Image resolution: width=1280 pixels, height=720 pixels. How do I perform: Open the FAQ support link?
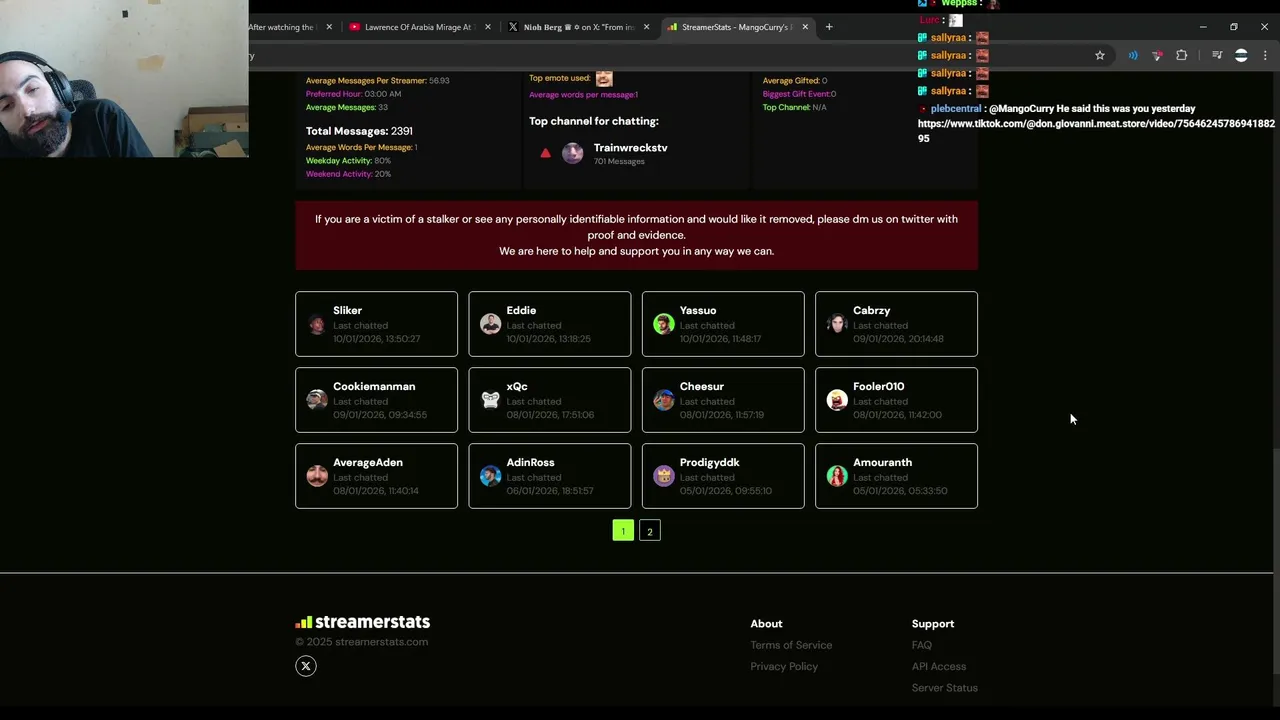click(x=922, y=645)
